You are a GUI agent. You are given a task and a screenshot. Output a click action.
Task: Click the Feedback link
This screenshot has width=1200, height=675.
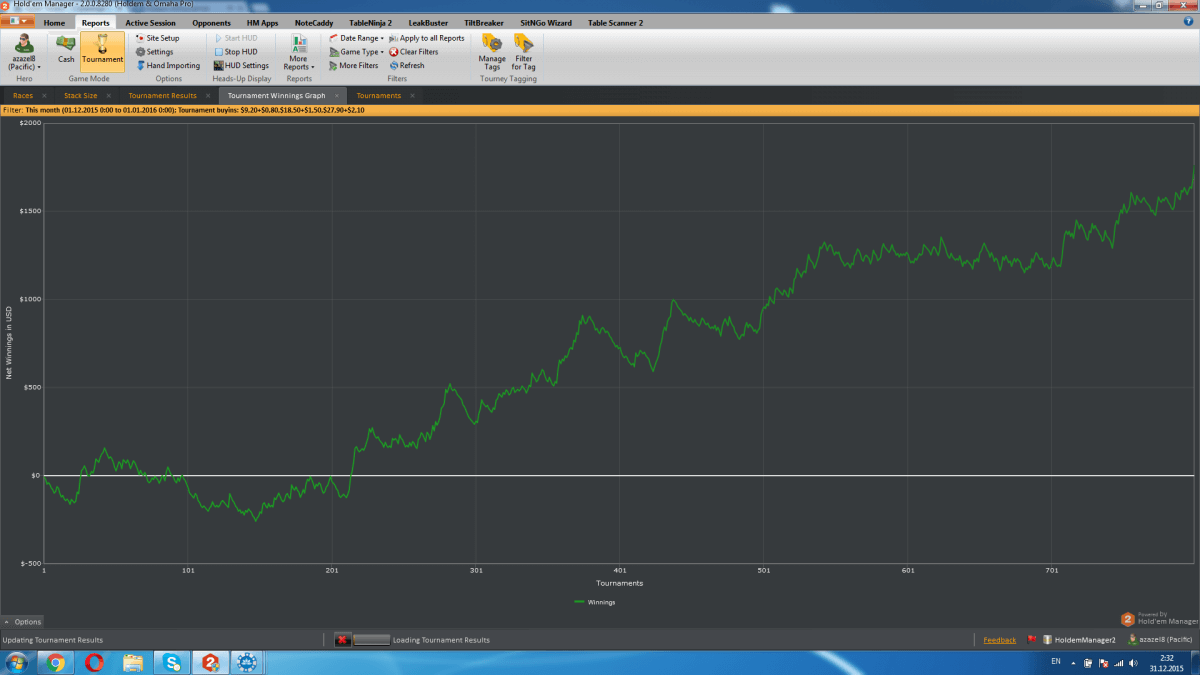[999, 640]
